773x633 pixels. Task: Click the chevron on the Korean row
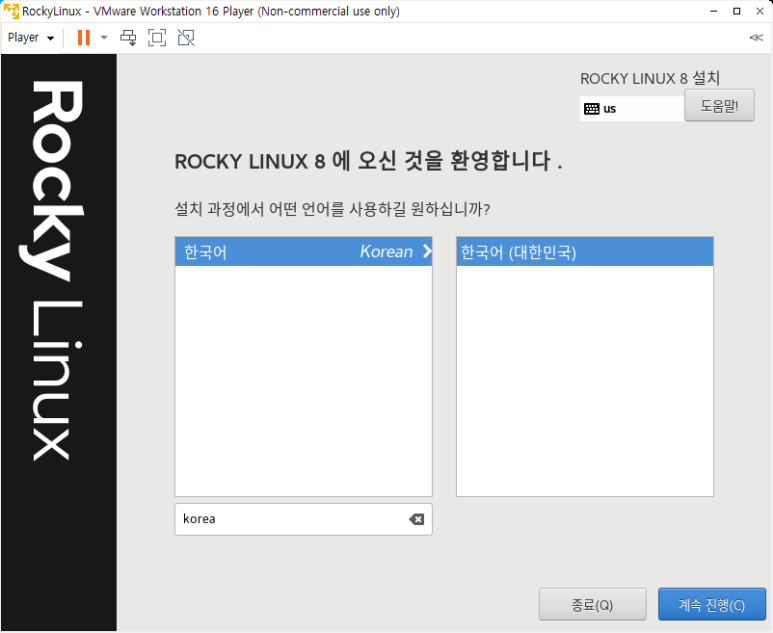coord(427,251)
